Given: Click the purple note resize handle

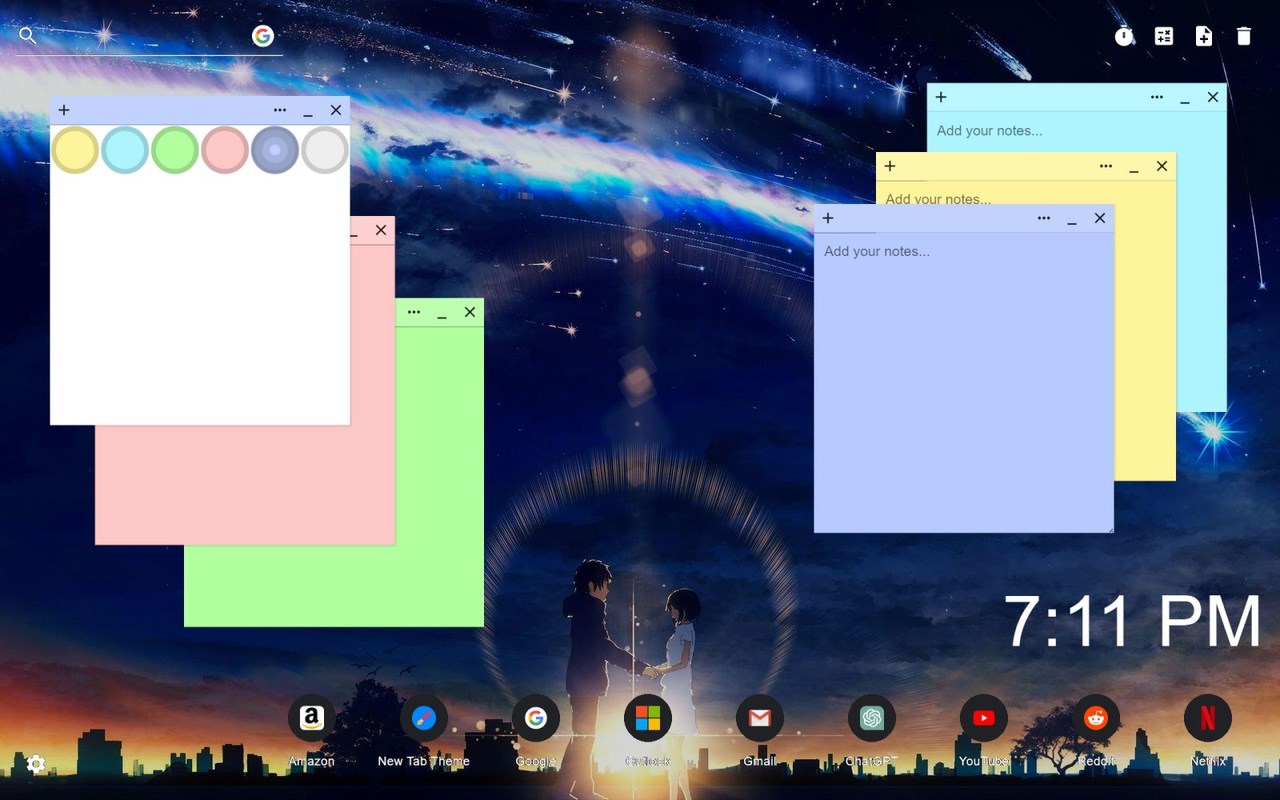Looking at the screenshot, I should click(1109, 528).
